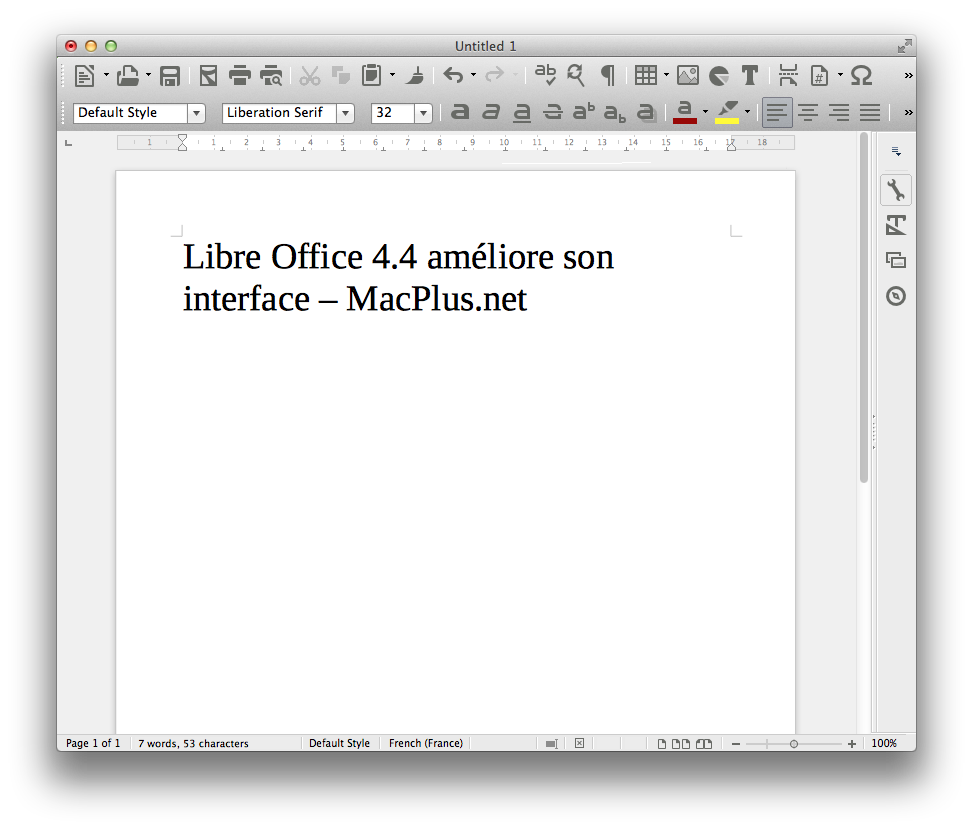Export as PDF icon
The height and width of the screenshot is (830, 973).
pos(208,76)
